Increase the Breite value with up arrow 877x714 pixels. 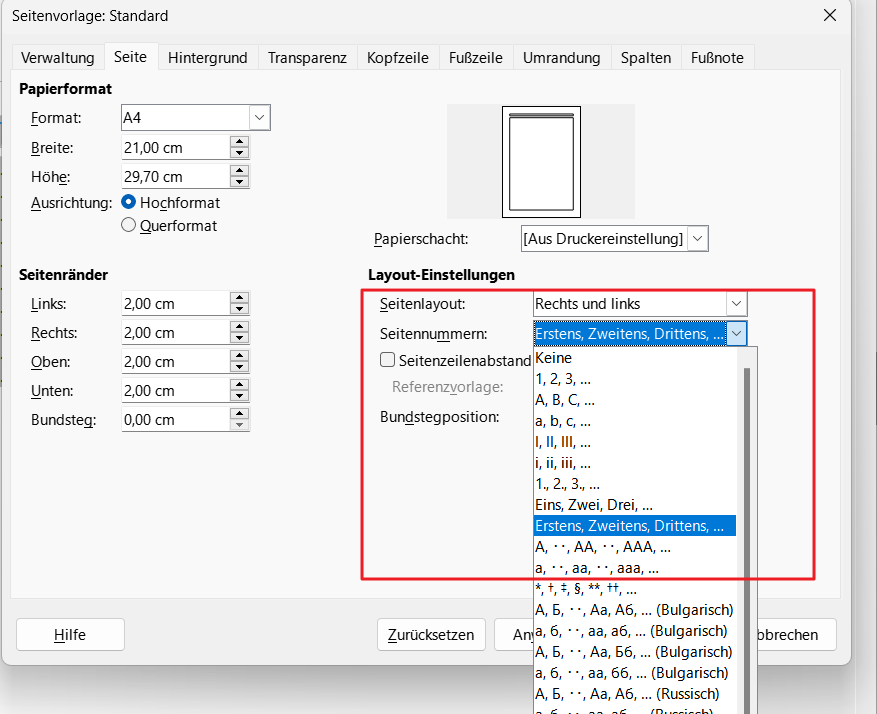239,142
